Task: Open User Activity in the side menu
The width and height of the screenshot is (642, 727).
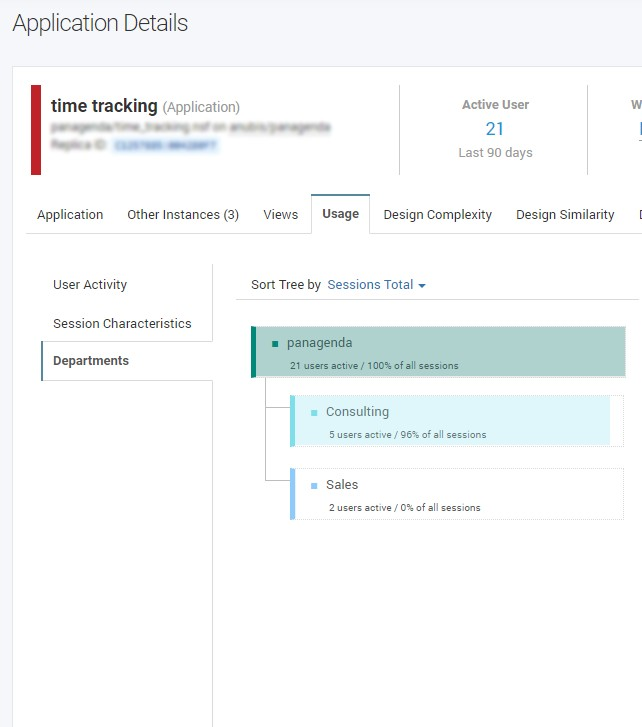Action: [90, 285]
